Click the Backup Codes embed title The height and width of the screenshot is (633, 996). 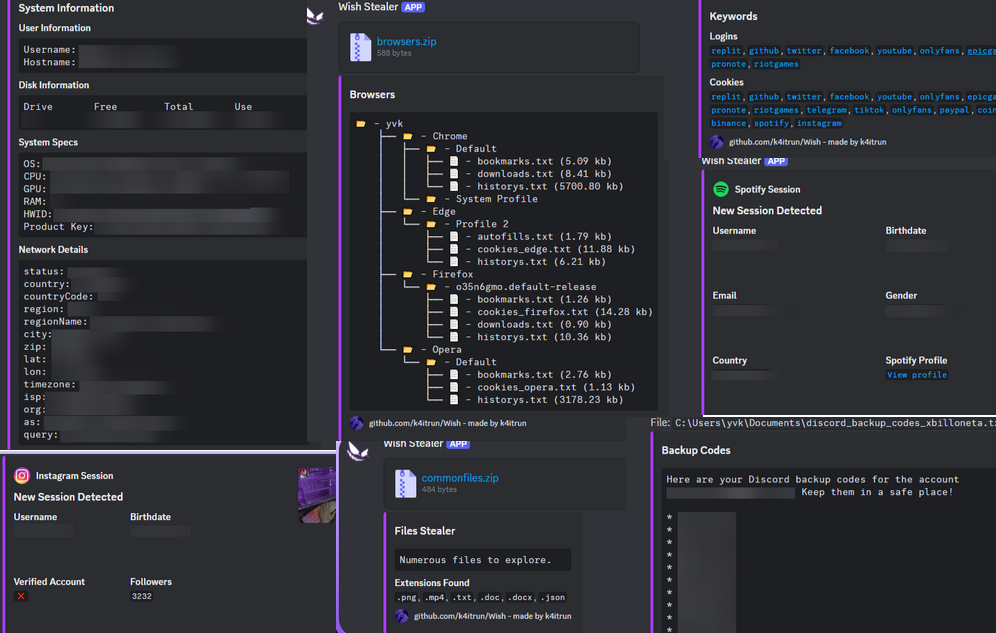coord(696,450)
